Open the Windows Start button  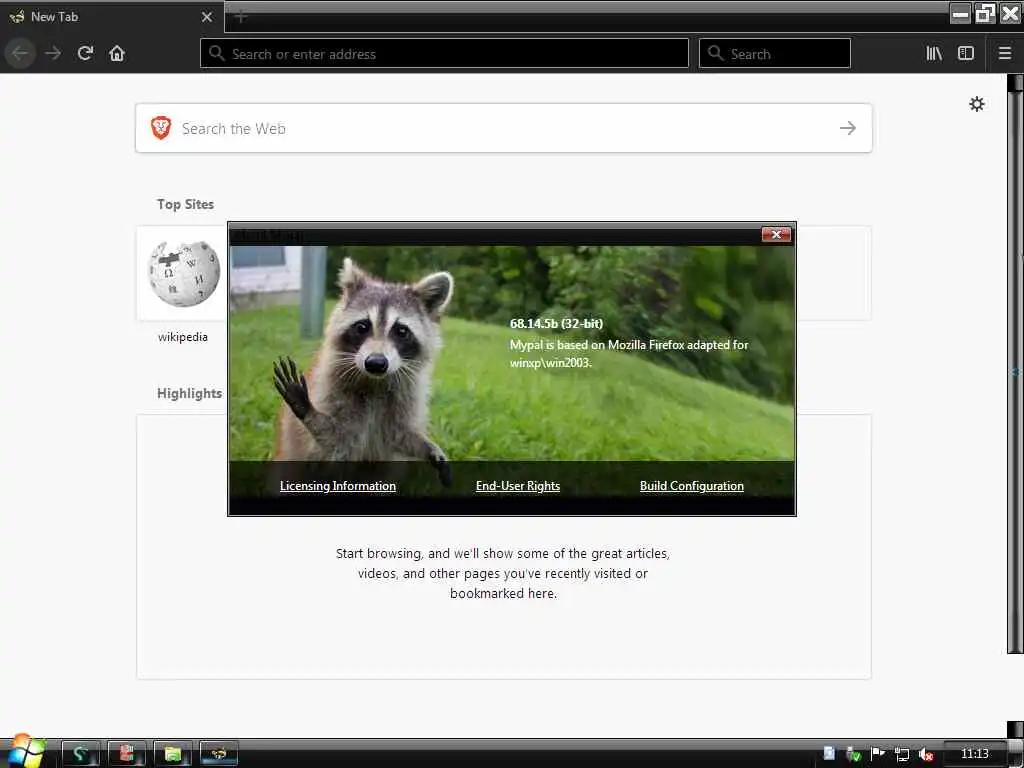tap(25, 751)
